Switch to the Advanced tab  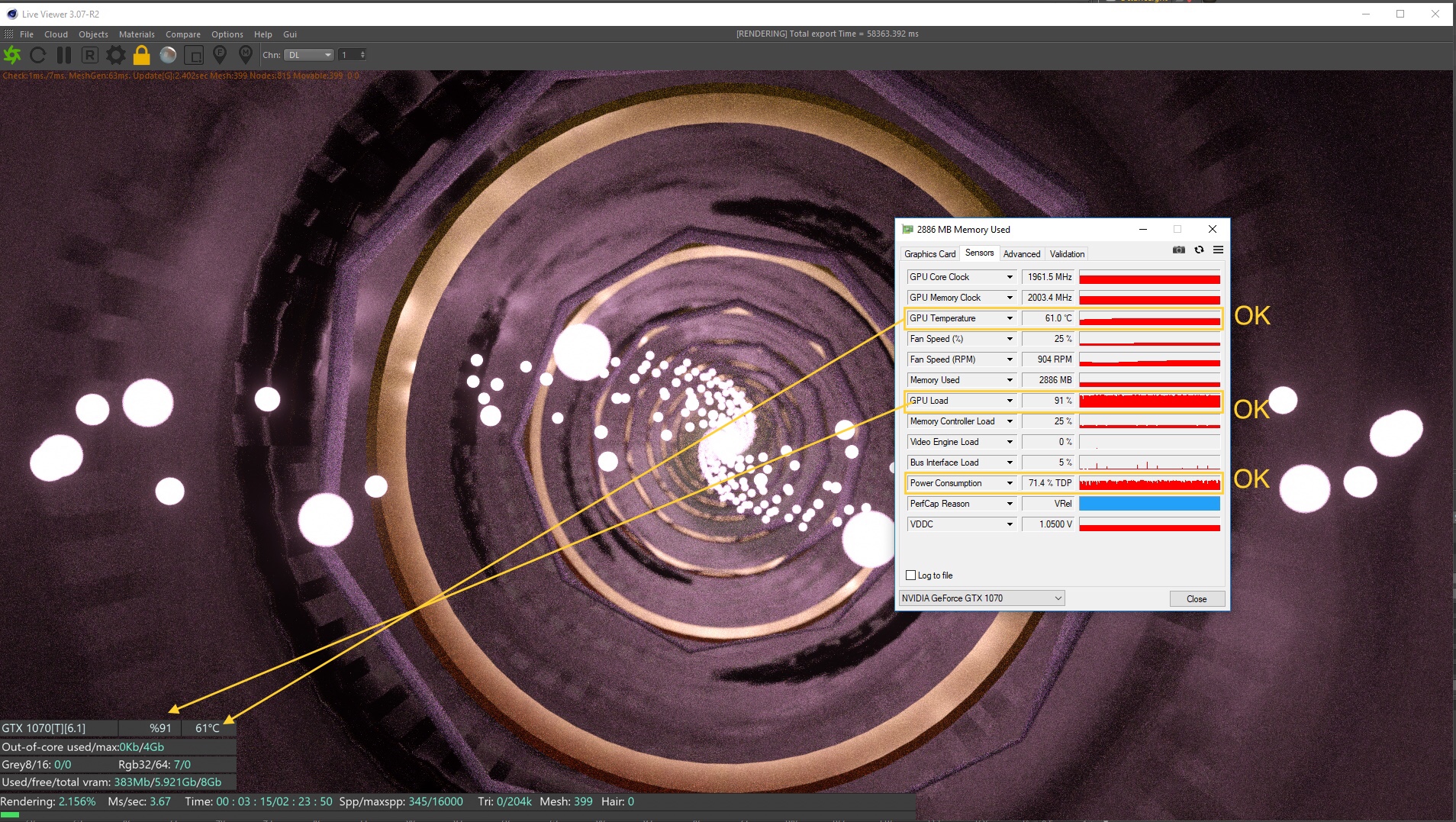[x=1022, y=254]
